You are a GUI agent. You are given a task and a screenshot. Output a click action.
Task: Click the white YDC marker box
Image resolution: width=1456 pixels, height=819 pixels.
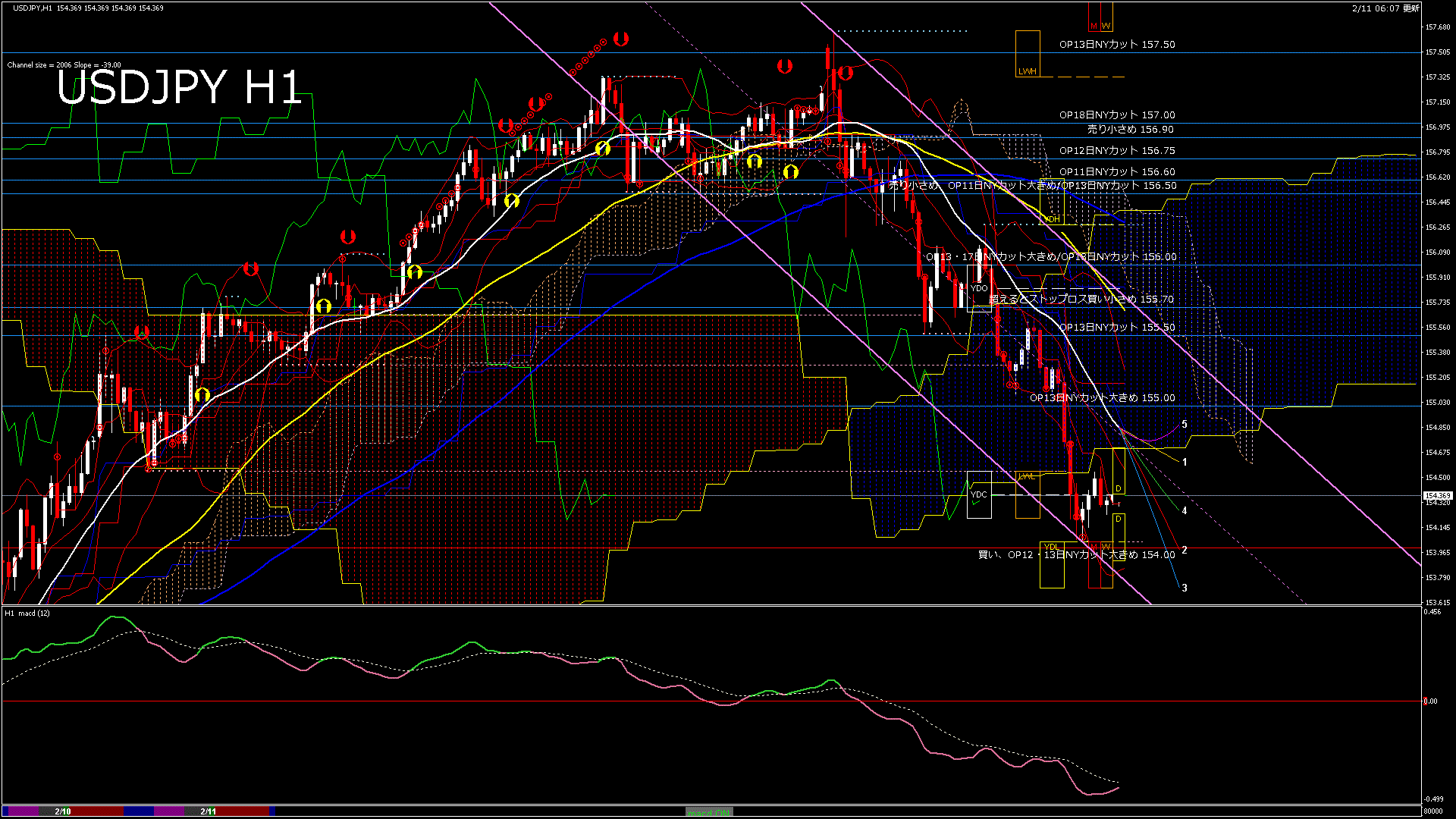point(979,494)
